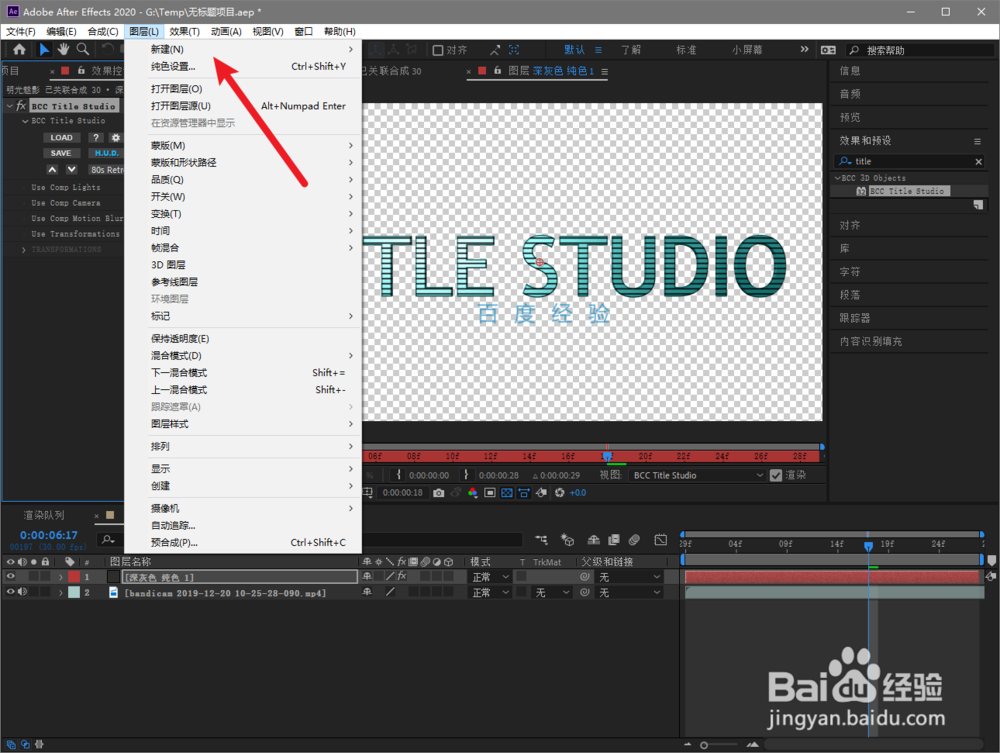Open the graph editor icon

[661, 540]
